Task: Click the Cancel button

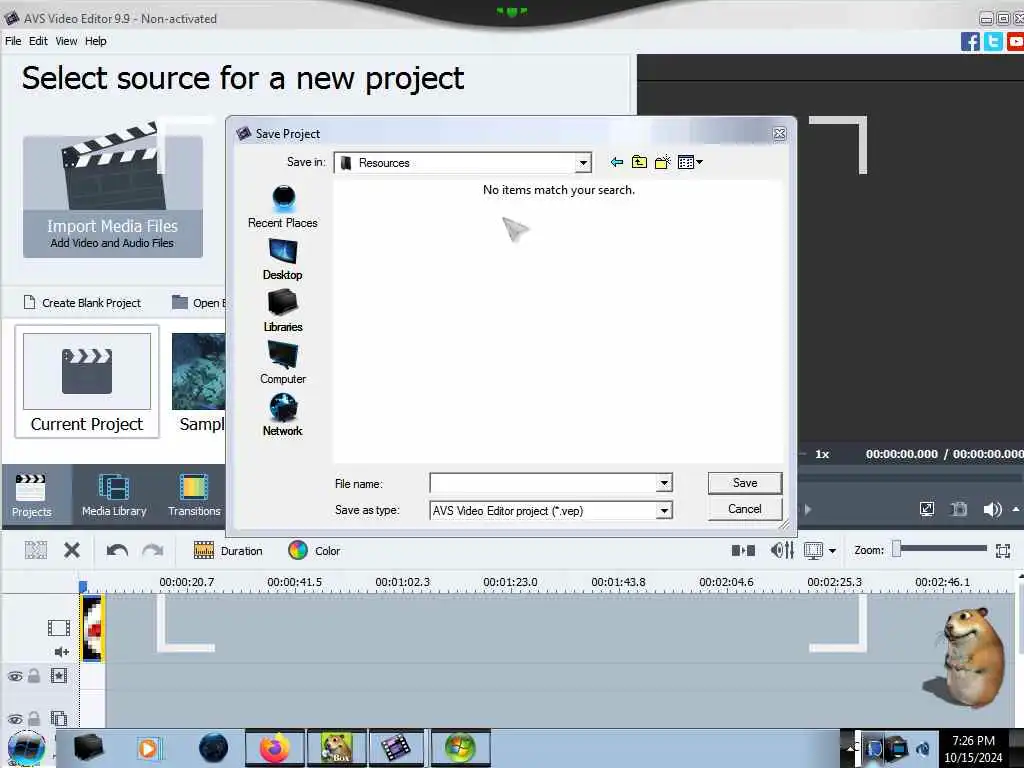Action: 744,509
